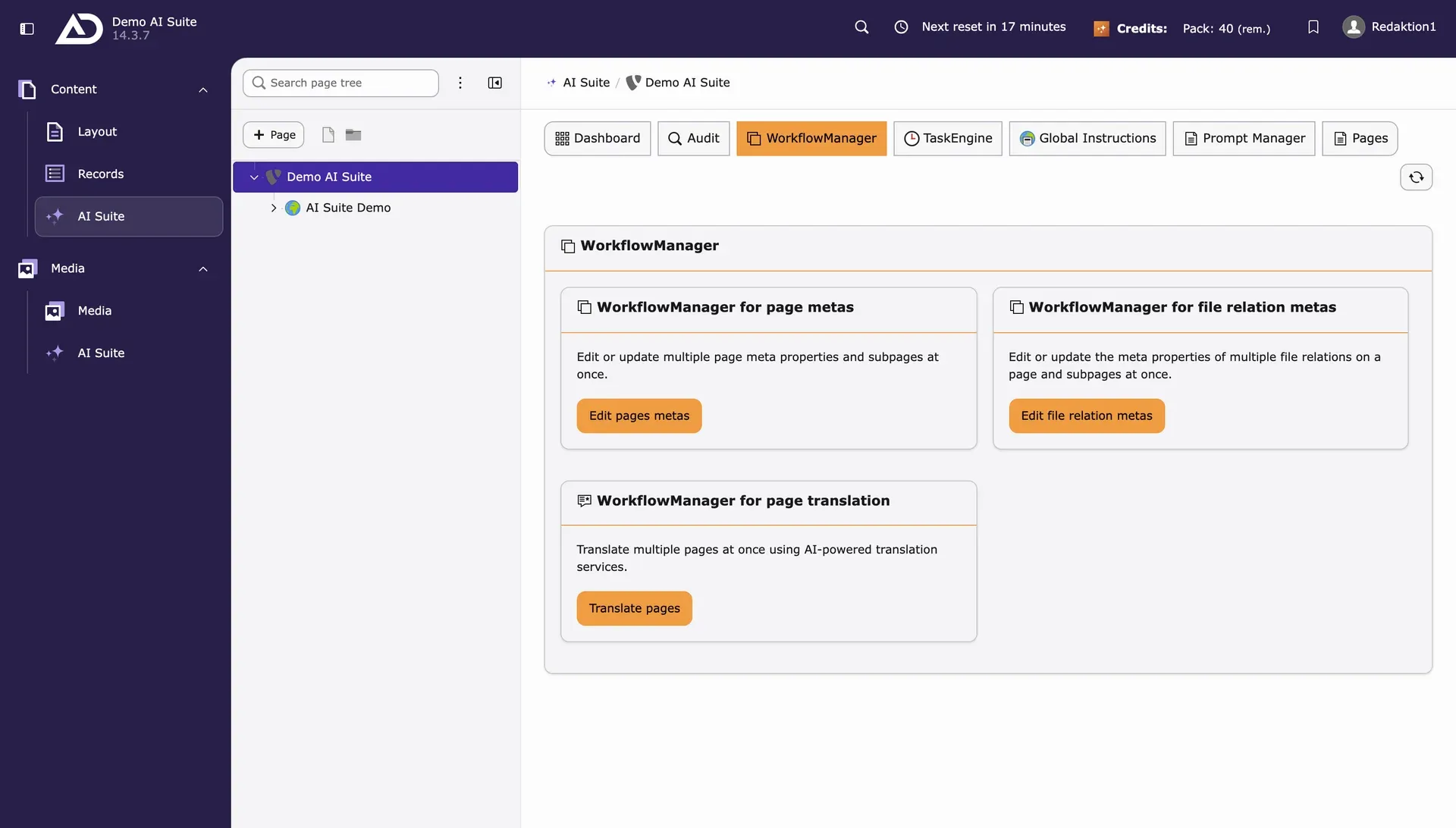Click the Records module icon
The height and width of the screenshot is (828, 1456).
coord(55,174)
